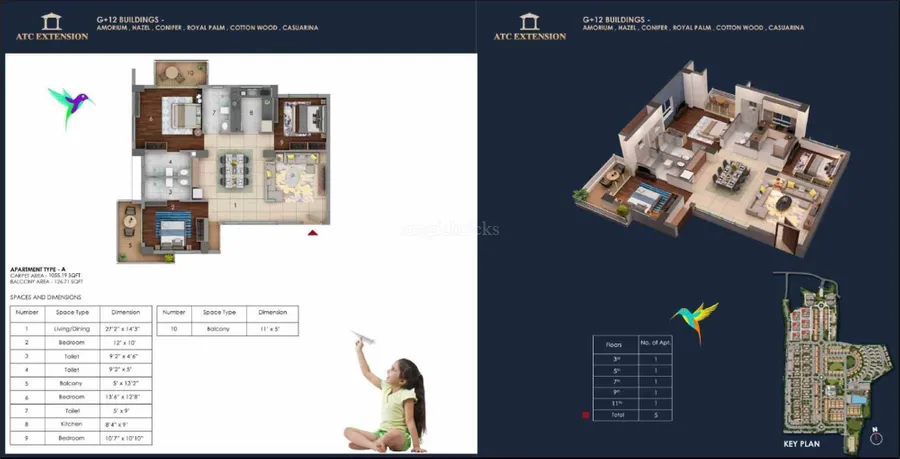The width and height of the screenshot is (900, 459).
Task: Click the hummingbird icon on the white page
Action: pos(68,105)
